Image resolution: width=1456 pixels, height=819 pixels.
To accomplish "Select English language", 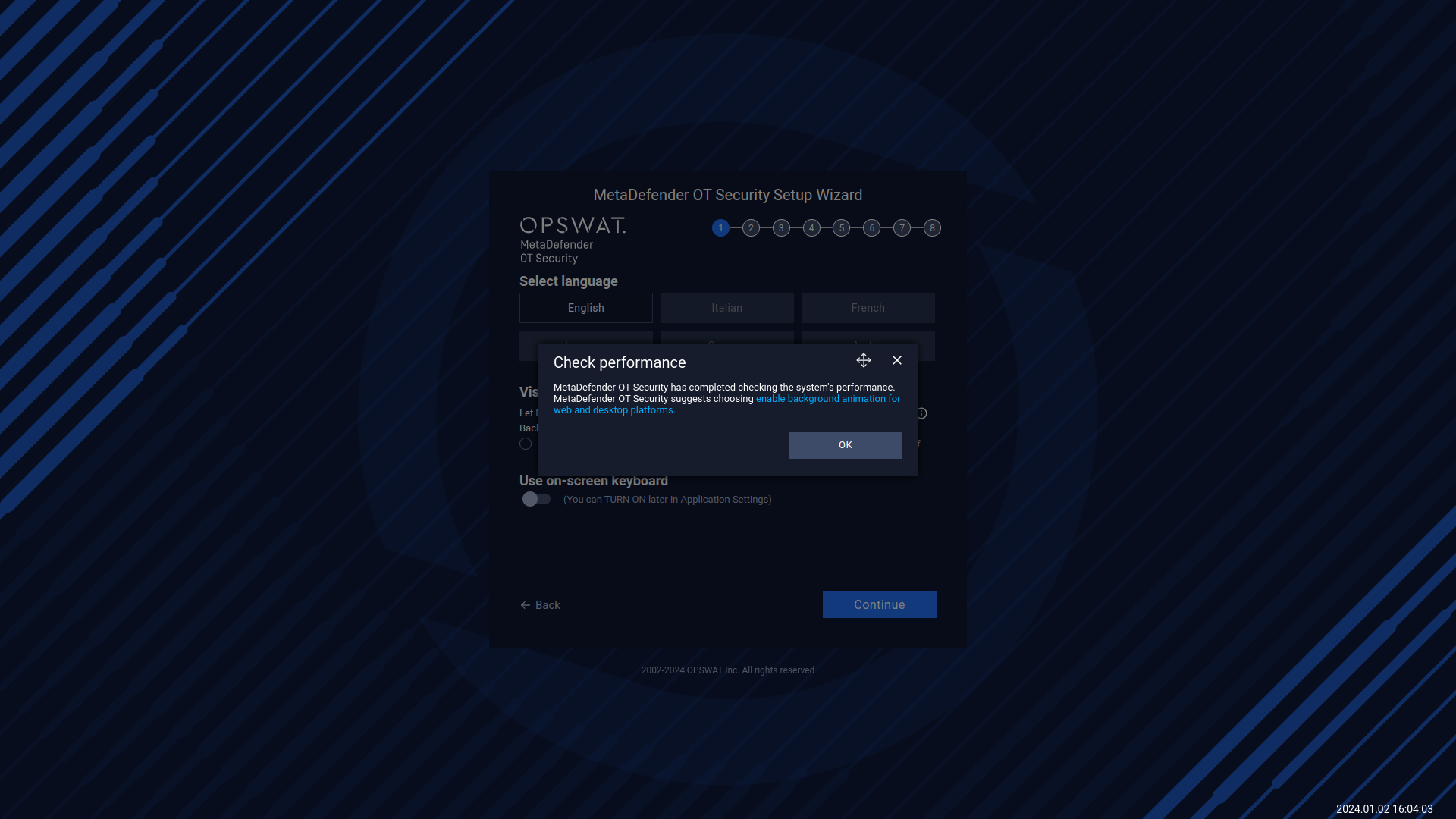I will pyautogui.click(x=586, y=308).
